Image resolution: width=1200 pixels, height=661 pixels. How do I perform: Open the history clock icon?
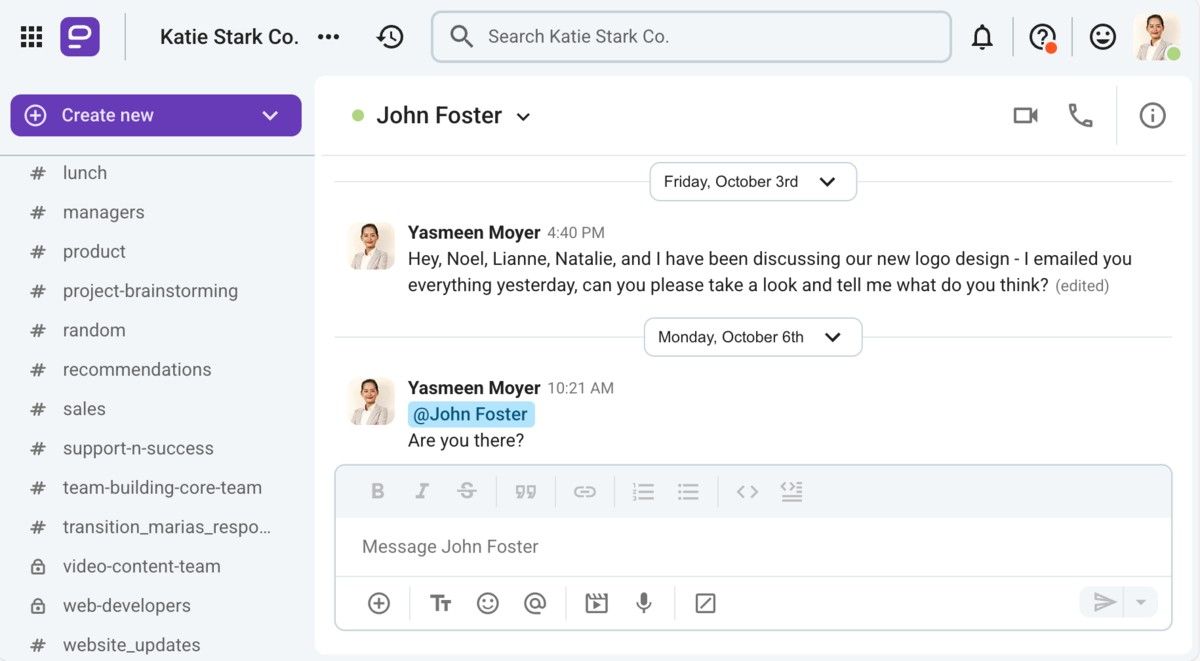tap(390, 37)
